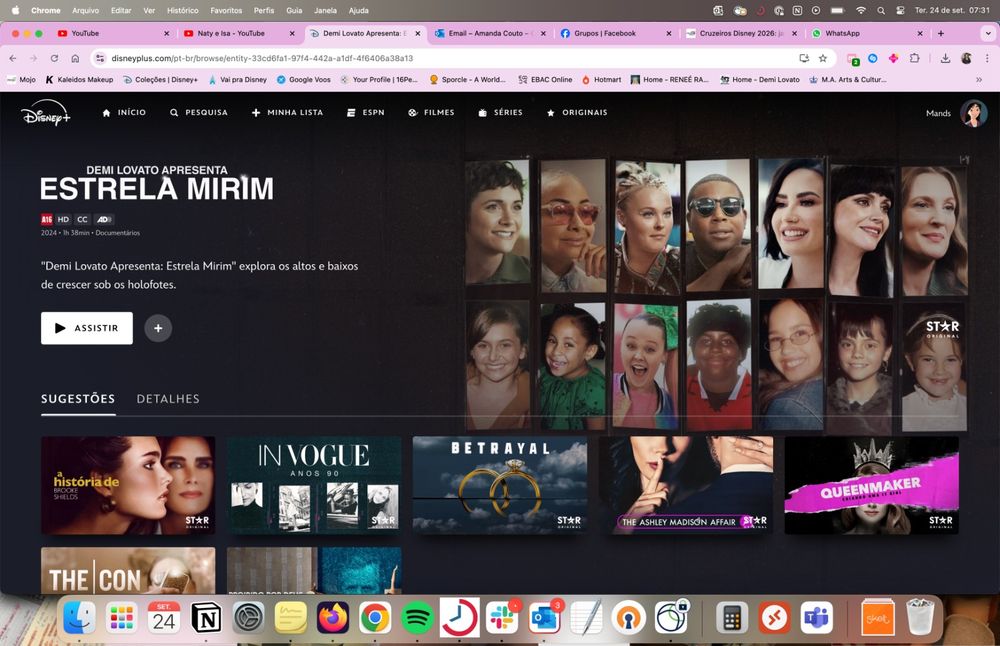Switch to the DETALHES tab
This screenshot has height=646, width=1000.
(168, 399)
